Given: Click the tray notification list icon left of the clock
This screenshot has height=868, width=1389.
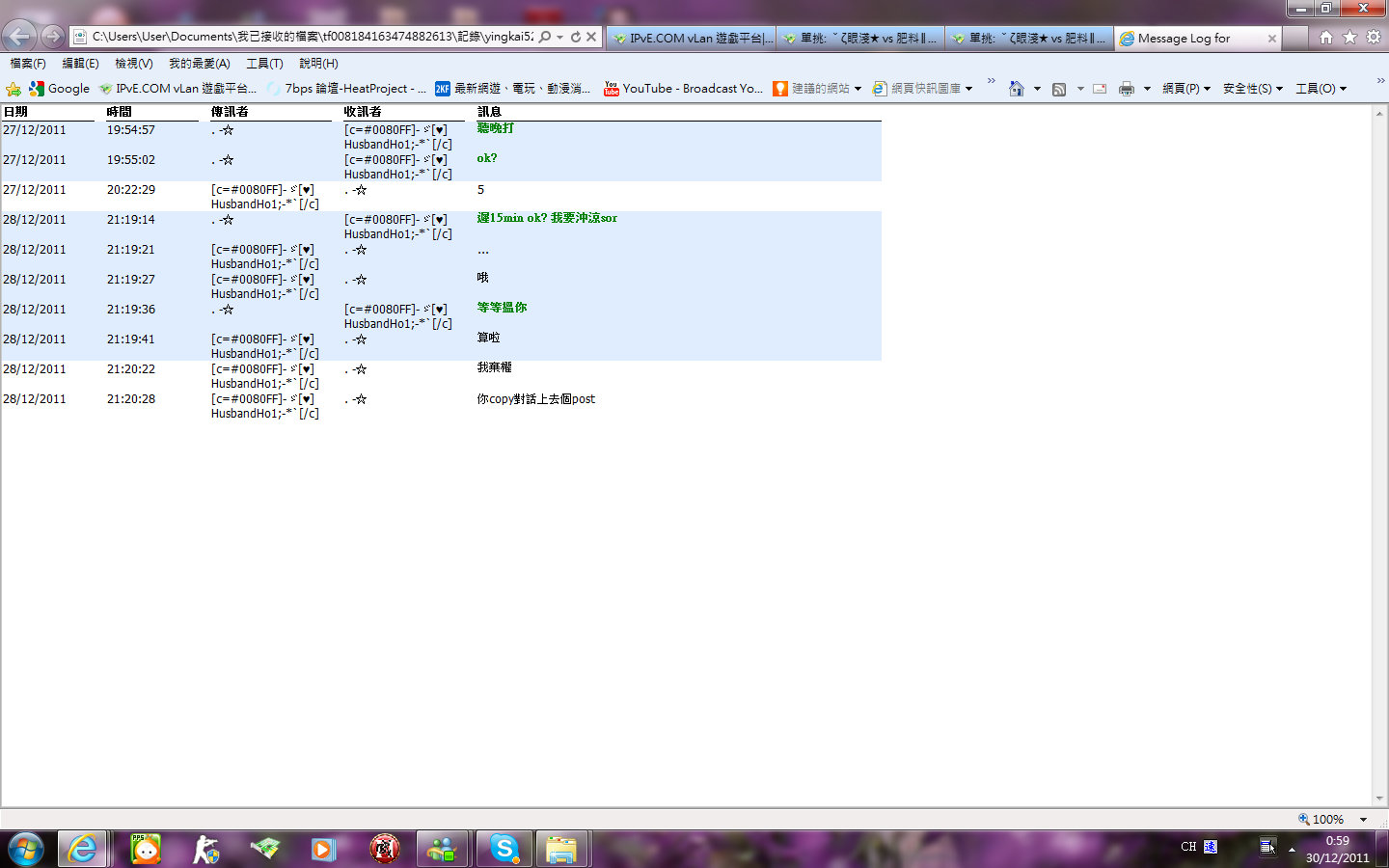Looking at the screenshot, I should coord(1267,847).
